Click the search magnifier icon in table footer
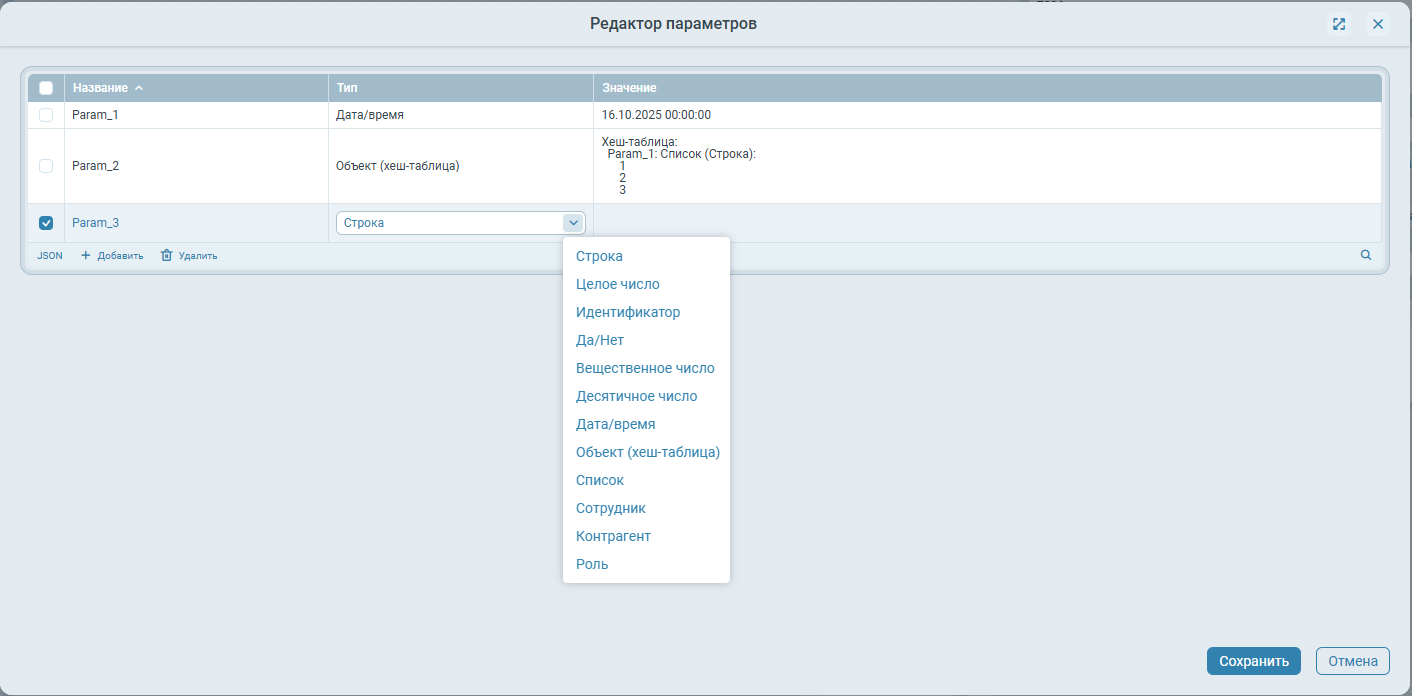The image size is (1412, 696). pyautogui.click(x=1366, y=255)
